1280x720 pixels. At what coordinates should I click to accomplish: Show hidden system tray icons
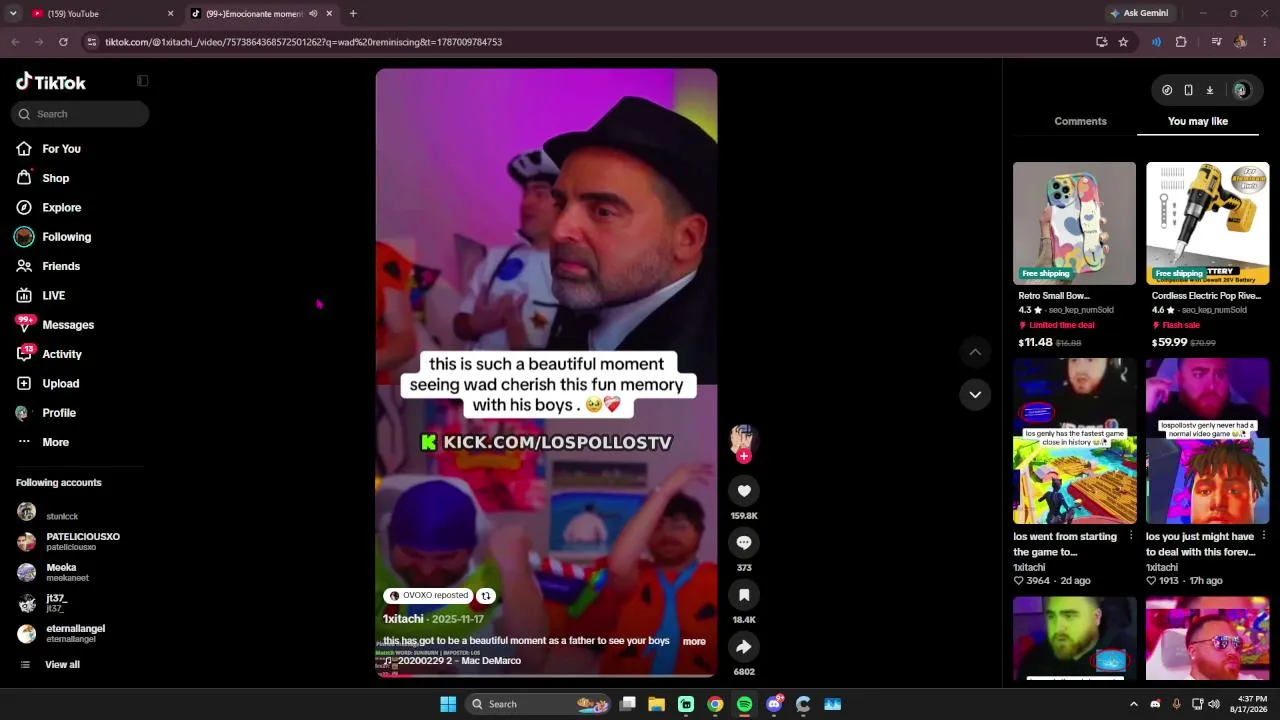pos(1133,704)
